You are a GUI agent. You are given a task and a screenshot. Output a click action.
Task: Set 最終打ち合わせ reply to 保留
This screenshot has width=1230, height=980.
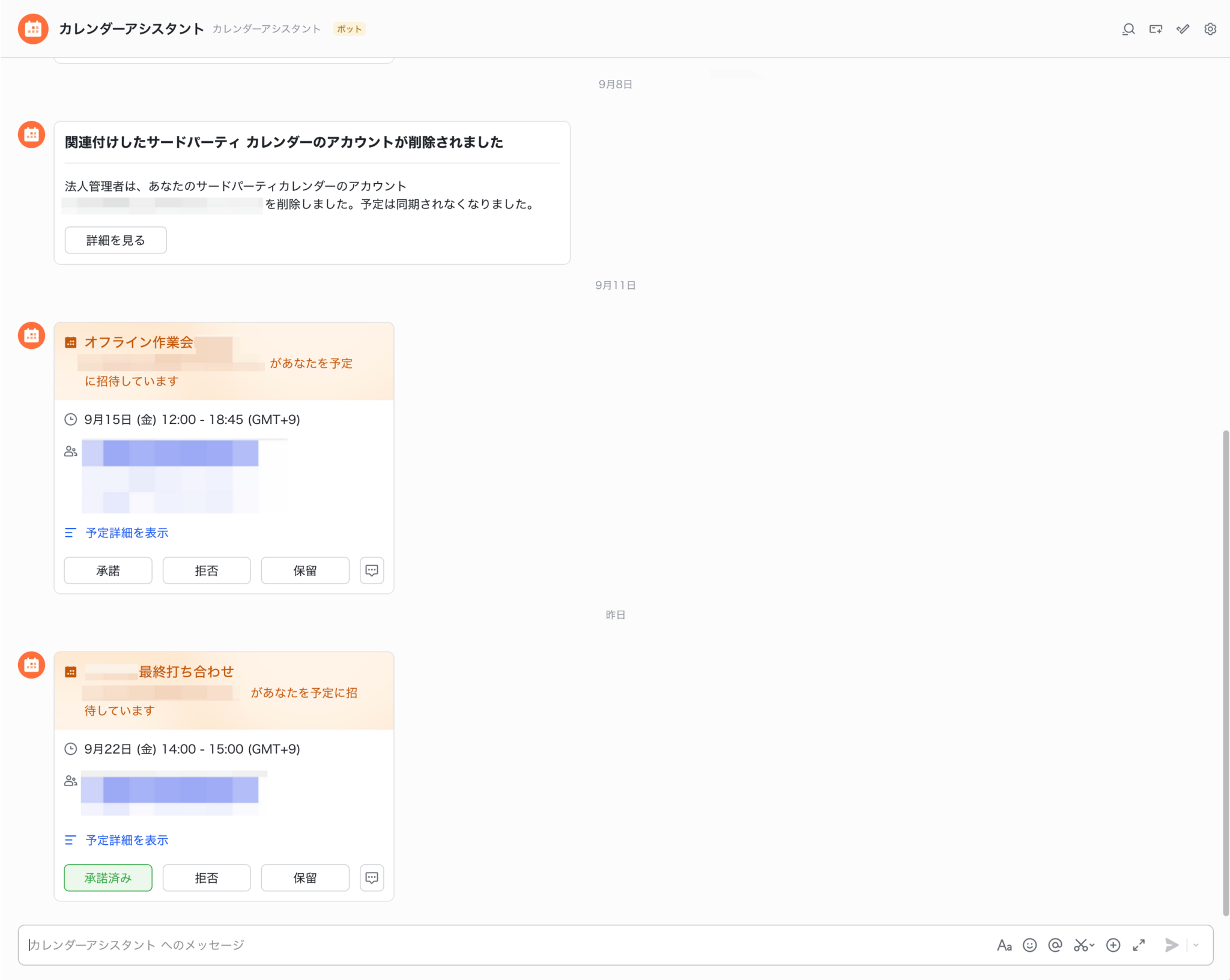point(304,877)
